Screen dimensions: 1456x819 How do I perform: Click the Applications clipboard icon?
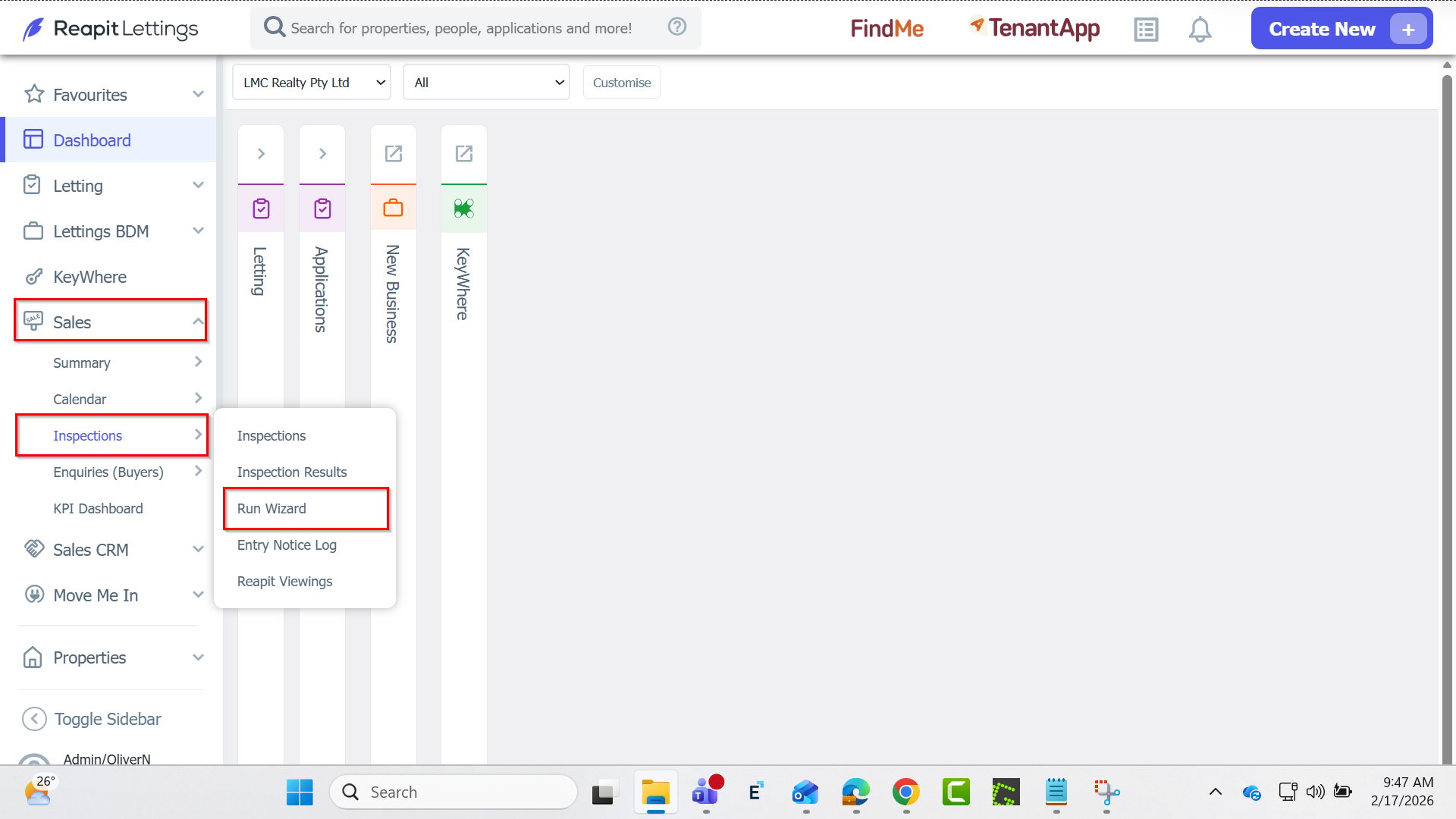point(322,209)
